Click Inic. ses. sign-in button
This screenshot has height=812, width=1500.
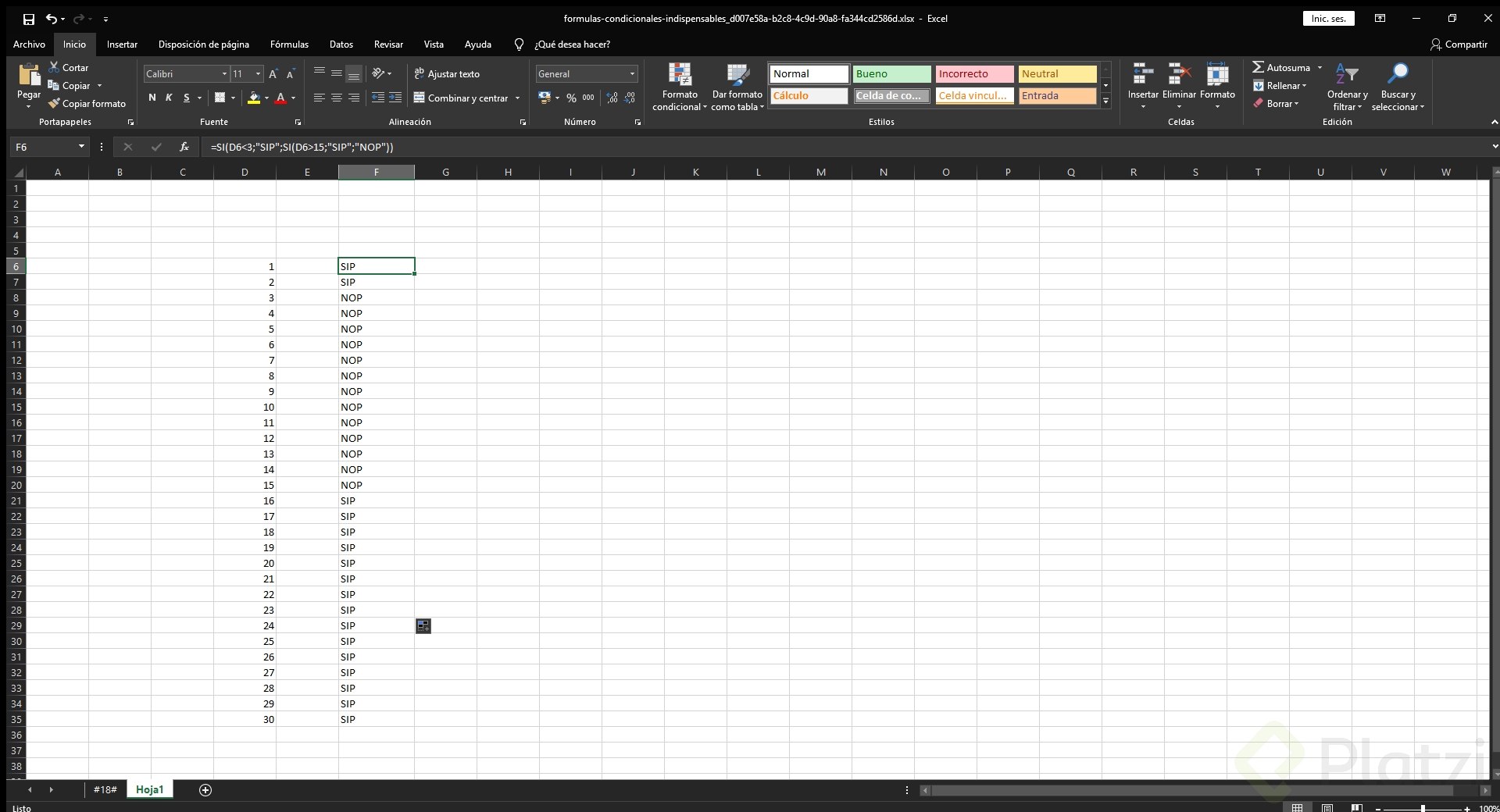[1328, 19]
